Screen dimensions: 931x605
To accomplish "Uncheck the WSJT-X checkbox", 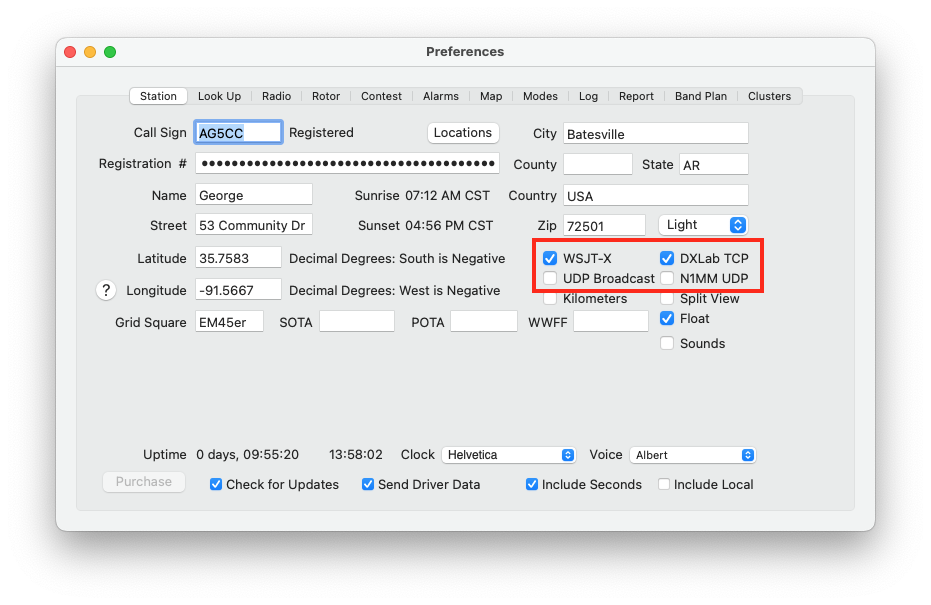I will pyautogui.click(x=550, y=258).
